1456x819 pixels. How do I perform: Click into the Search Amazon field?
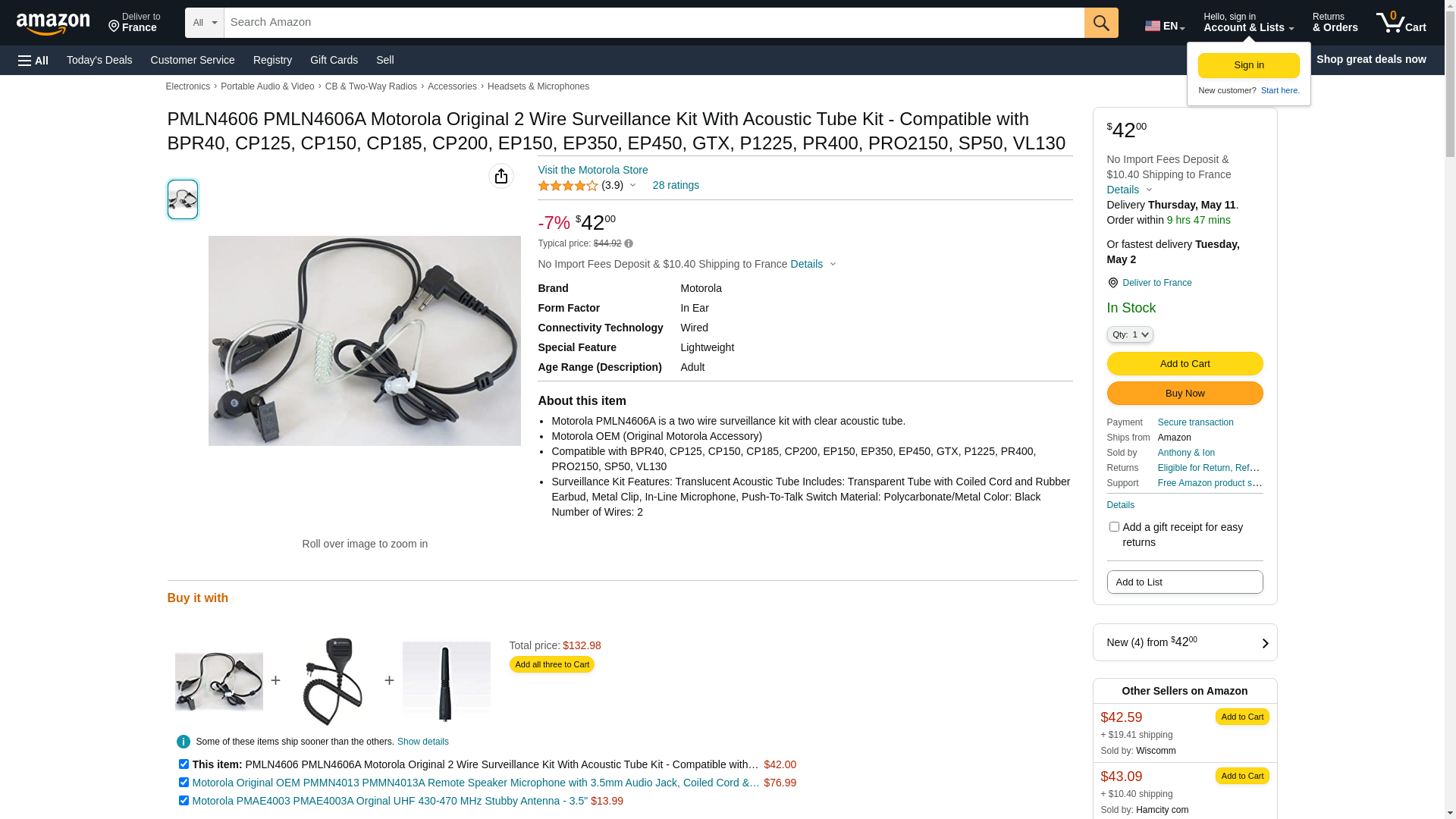pyautogui.click(x=654, y=23)
